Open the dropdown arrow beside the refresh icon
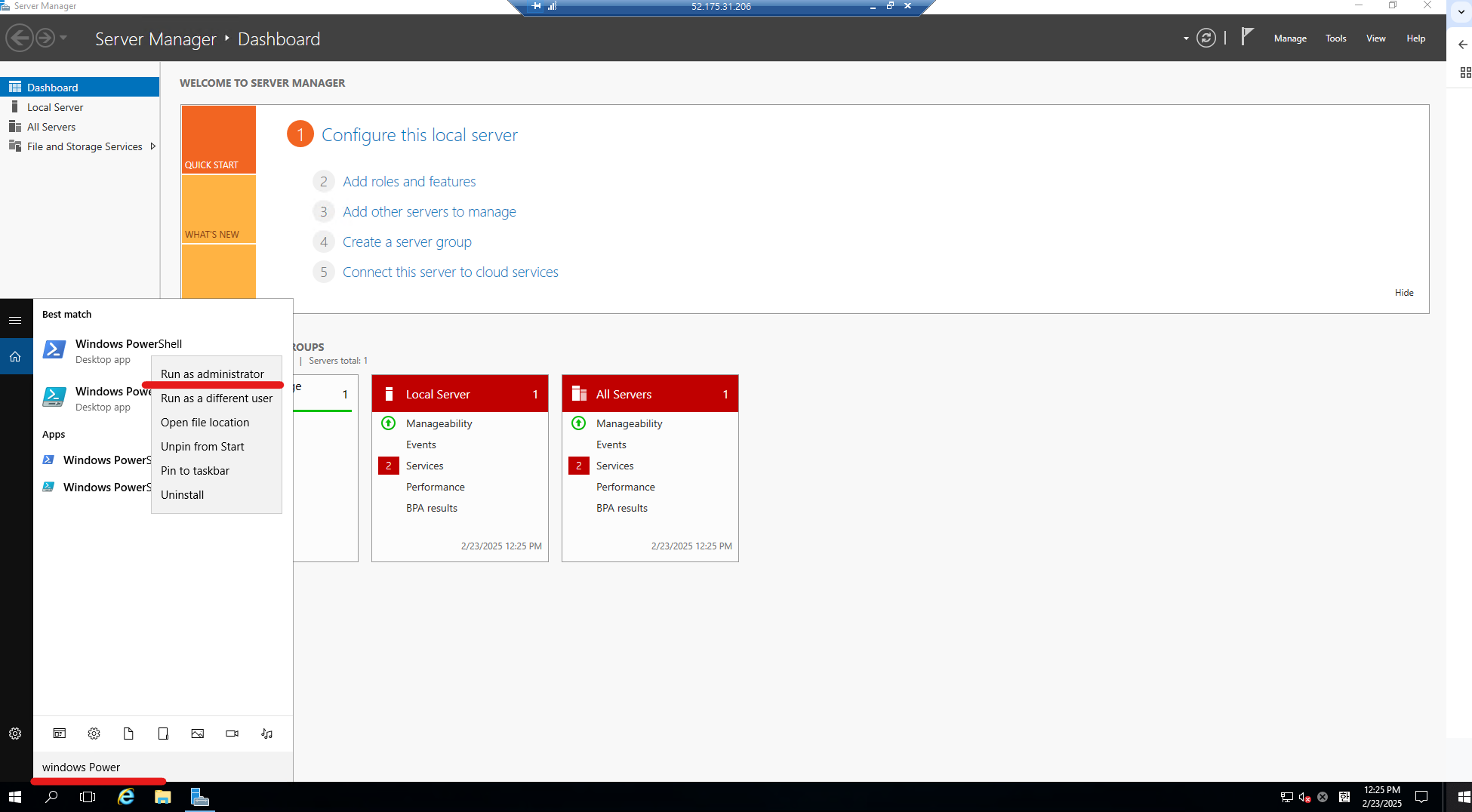Viewport: 1472px width, 812px height. point(1186,38)
